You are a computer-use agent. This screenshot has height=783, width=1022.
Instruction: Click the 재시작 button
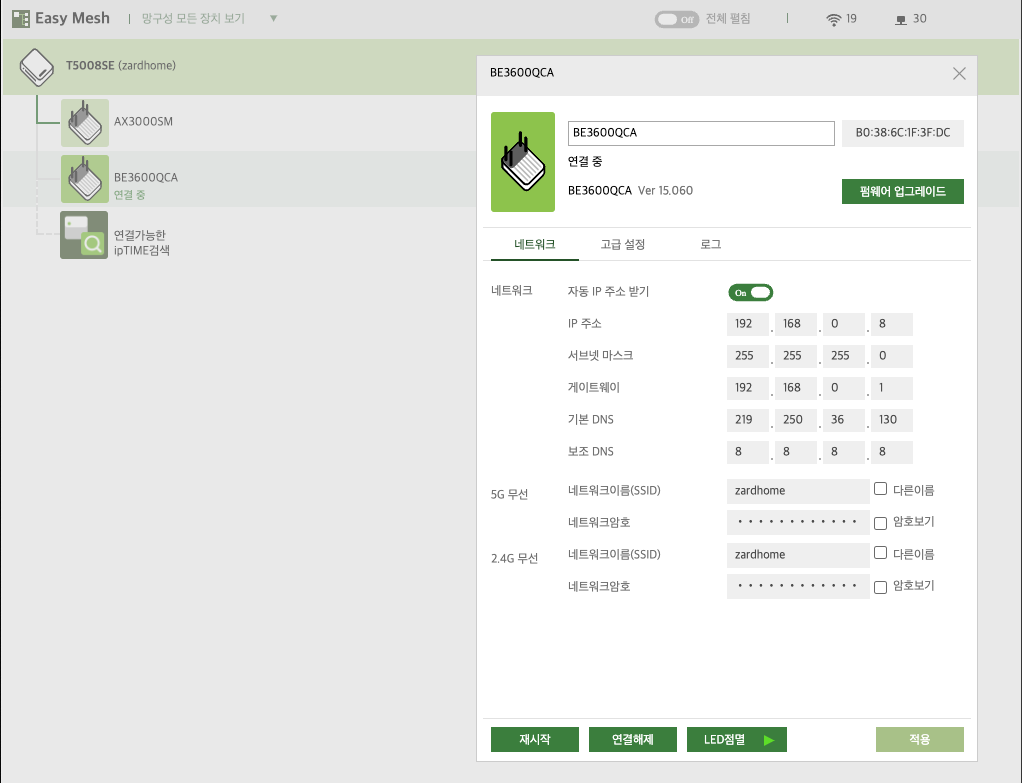[x=534, y=739]
